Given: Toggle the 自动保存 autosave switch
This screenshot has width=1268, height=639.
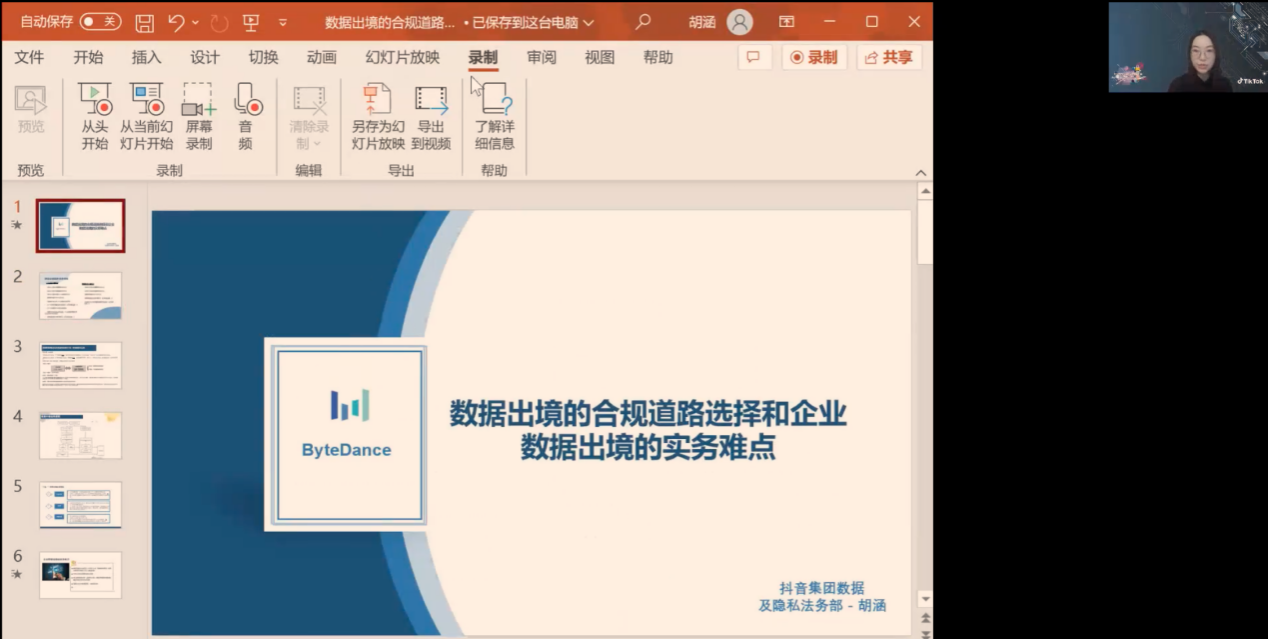Looking at the screenshot, I should tap(100, 22).
